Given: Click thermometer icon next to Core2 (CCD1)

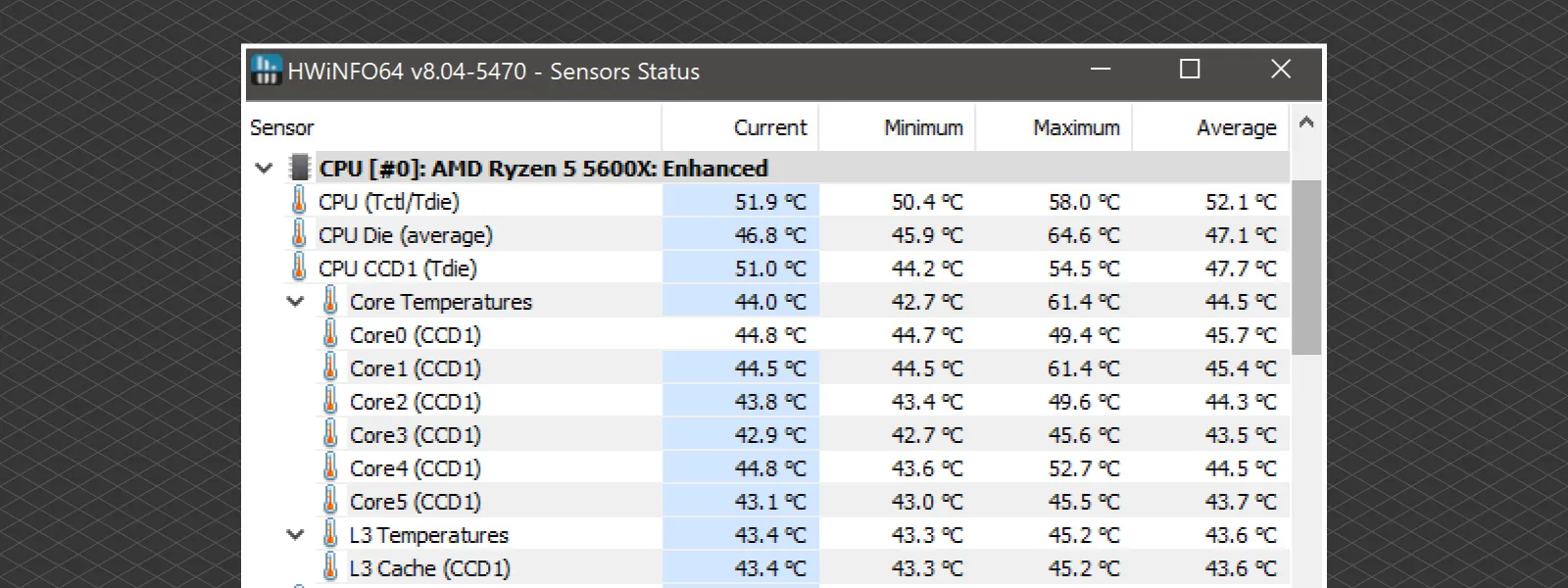Looking at the screenshot, I should point(330,401).
